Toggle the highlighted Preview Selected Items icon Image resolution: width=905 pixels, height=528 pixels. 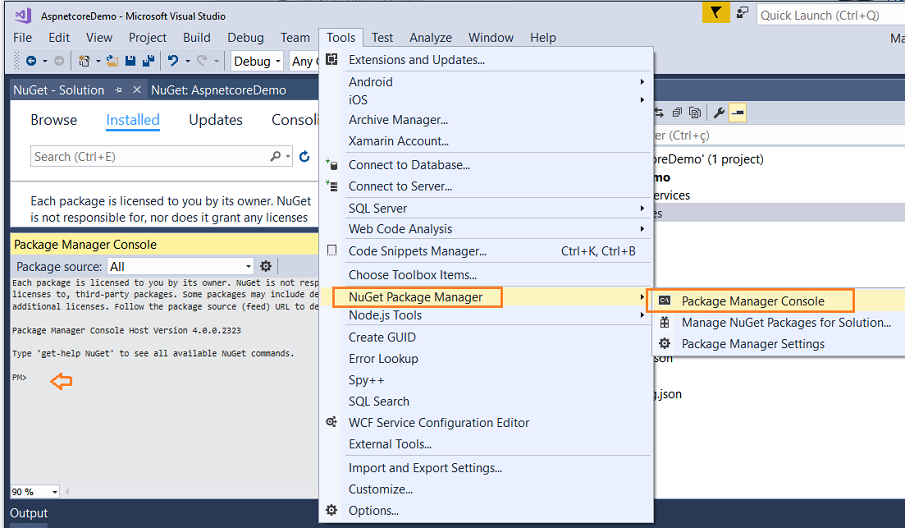click(x=738, y=113)
